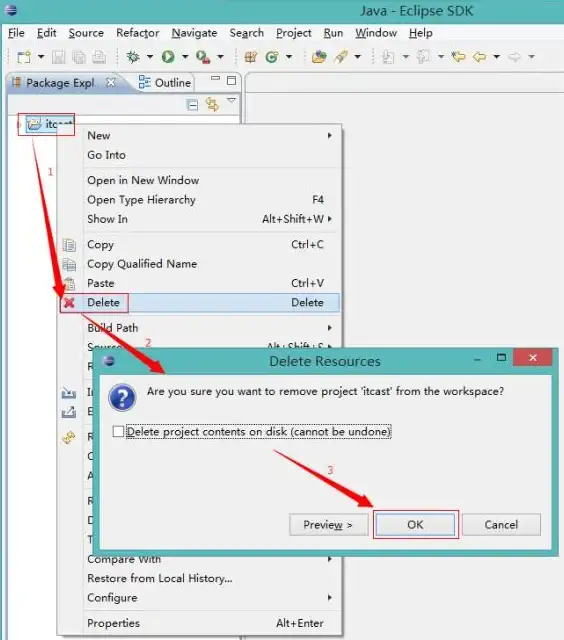This screenshot has height=640, width=564.
Task: Click the New Java Package icon
Action: 251,57
